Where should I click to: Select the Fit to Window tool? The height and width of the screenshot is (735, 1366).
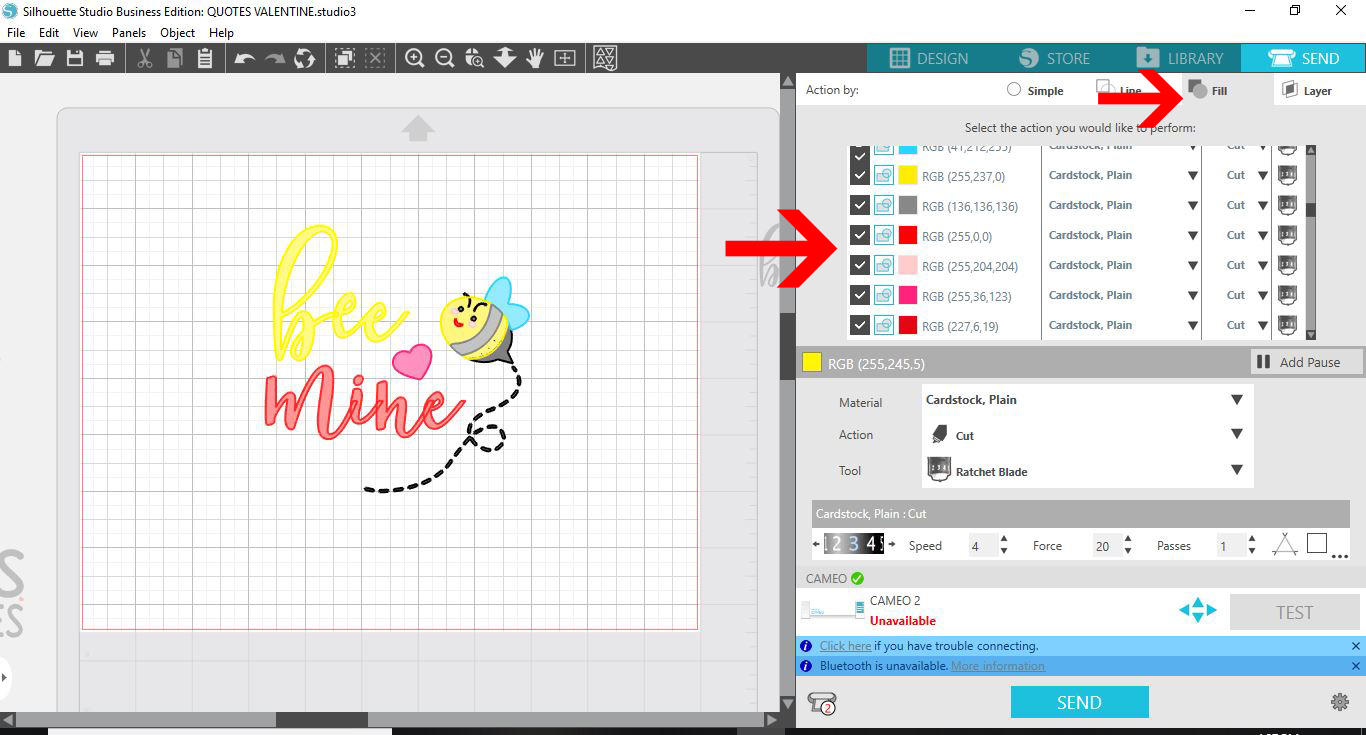[x=504, y=57]
